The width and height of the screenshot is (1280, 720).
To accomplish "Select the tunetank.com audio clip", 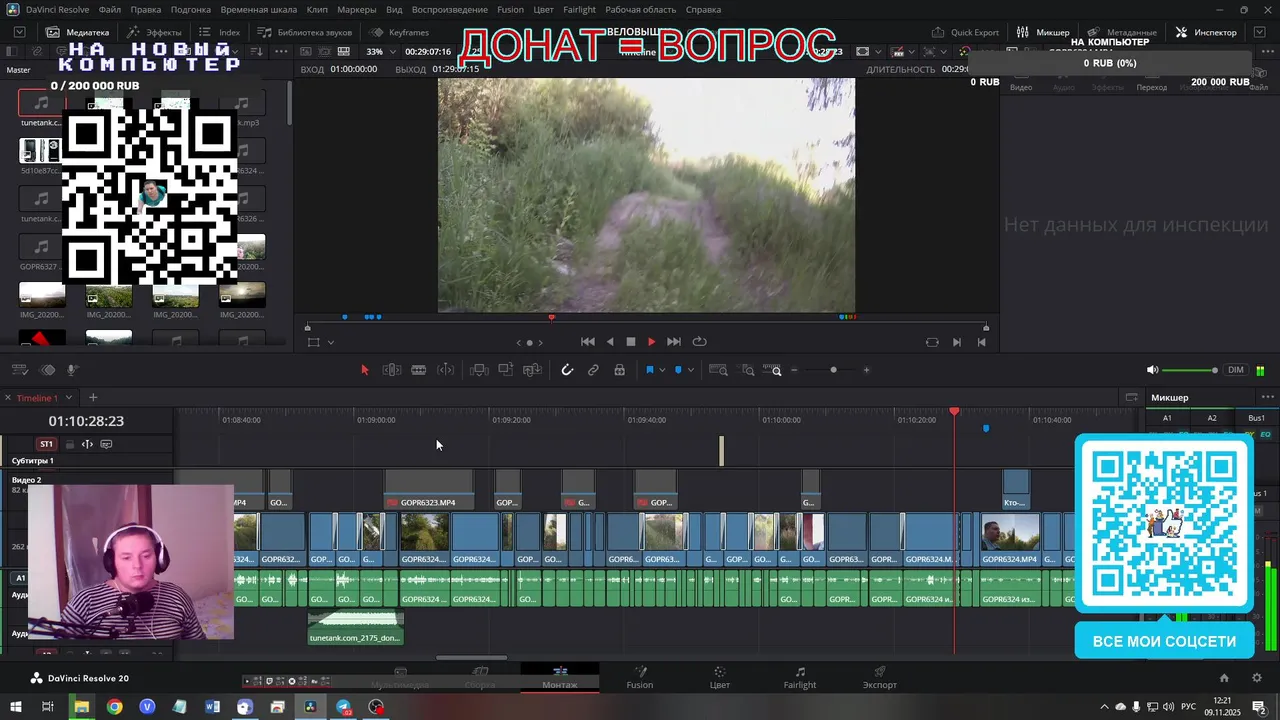I will point(356,628).
